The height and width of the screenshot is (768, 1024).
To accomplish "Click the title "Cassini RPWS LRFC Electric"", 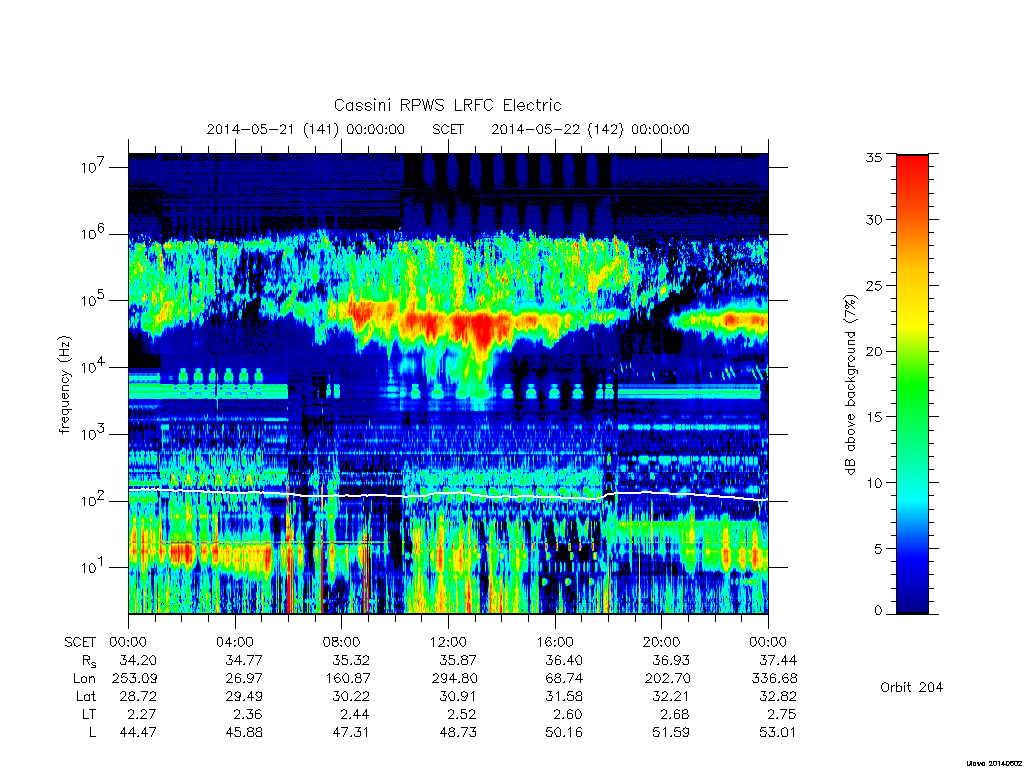I will [447, 105].
